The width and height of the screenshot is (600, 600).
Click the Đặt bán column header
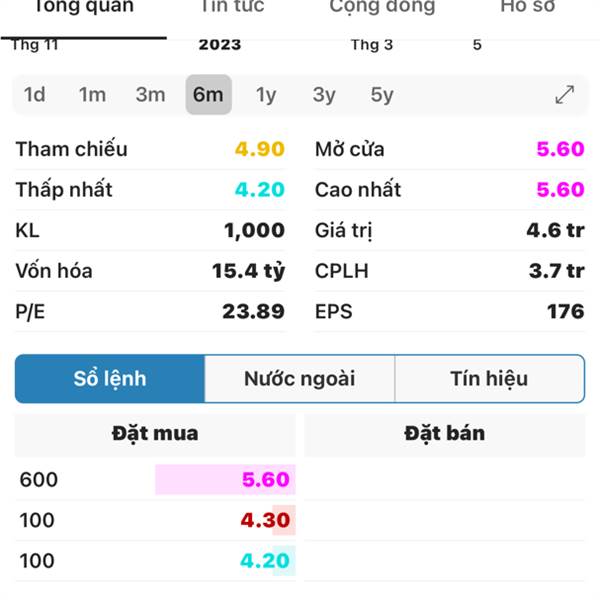[445, 434]
